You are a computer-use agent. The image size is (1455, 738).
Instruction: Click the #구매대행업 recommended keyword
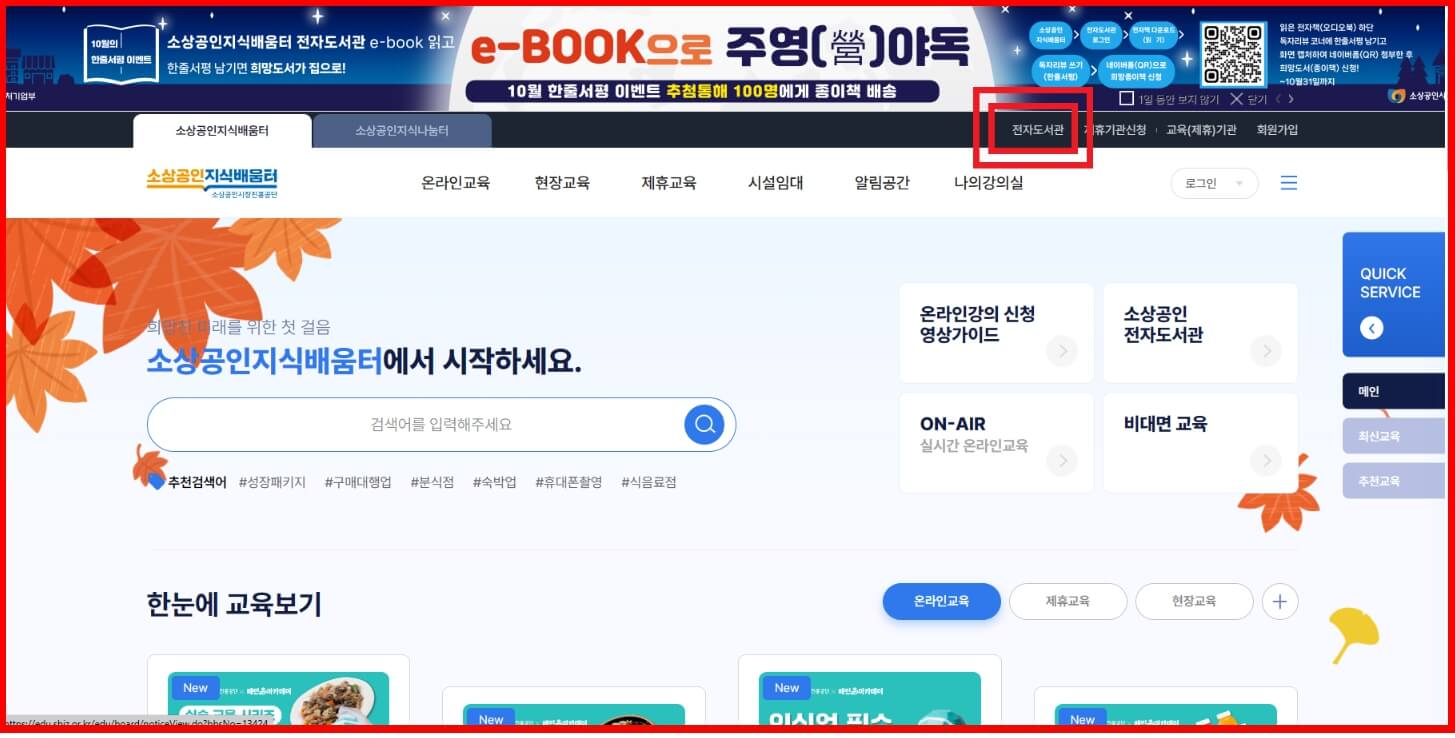point(358,482)
